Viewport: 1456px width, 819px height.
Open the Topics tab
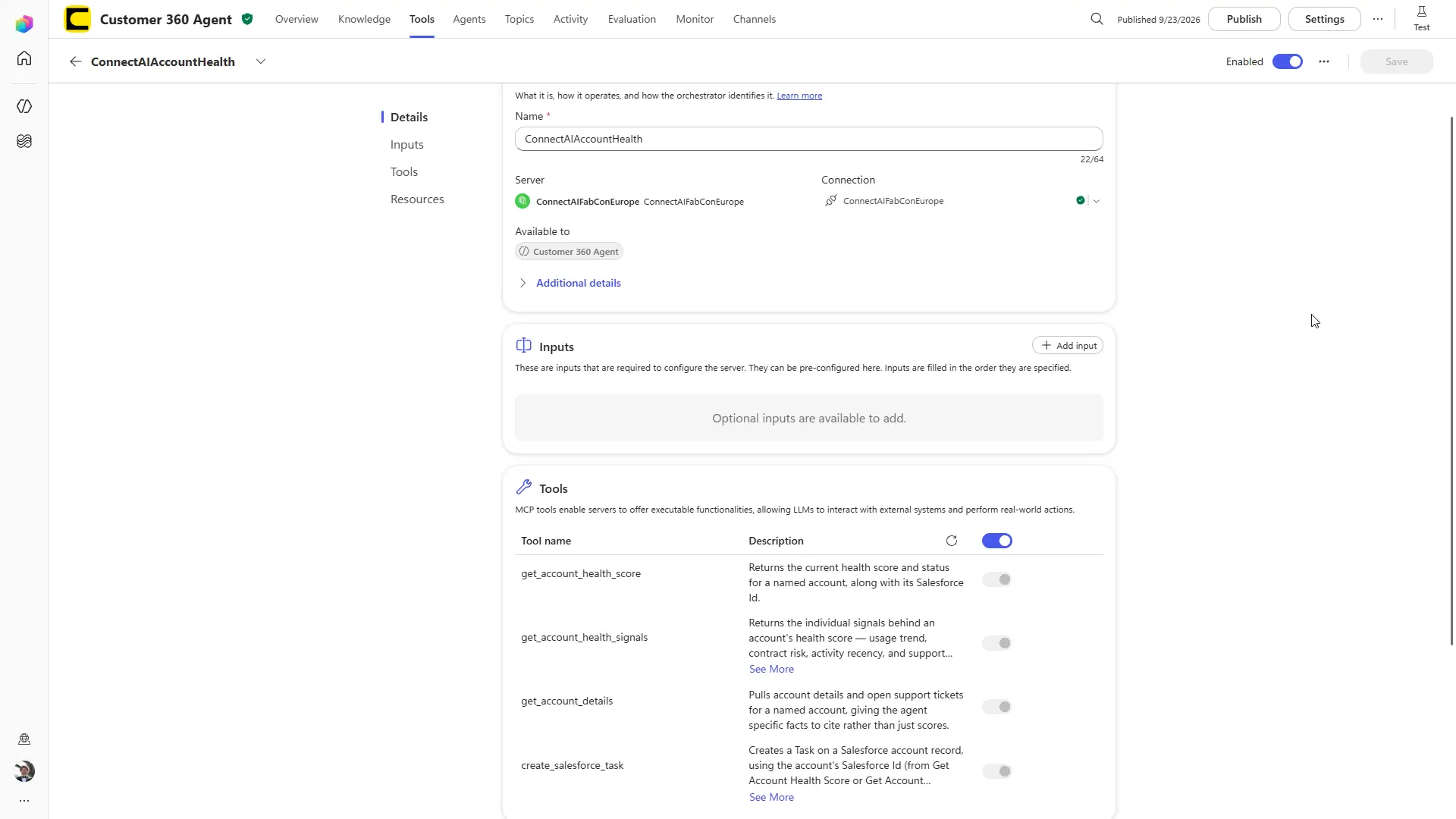[x=519, y=19]
